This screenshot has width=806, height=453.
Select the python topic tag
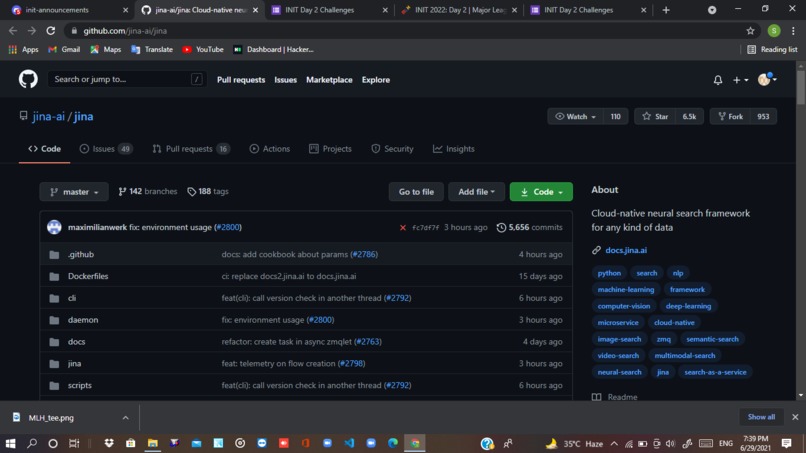[609, 273]
